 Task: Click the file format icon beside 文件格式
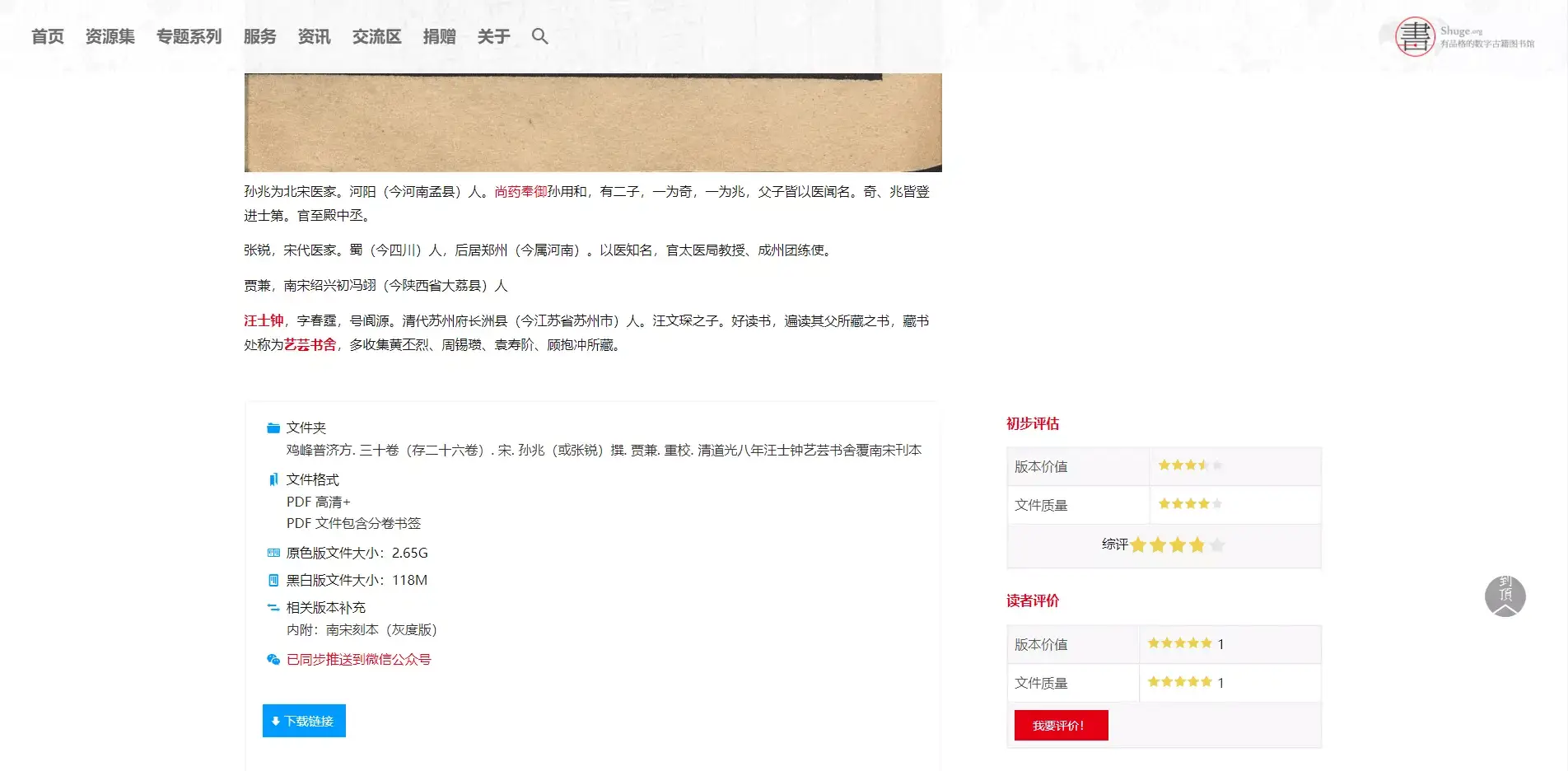[x=273, y=479]
